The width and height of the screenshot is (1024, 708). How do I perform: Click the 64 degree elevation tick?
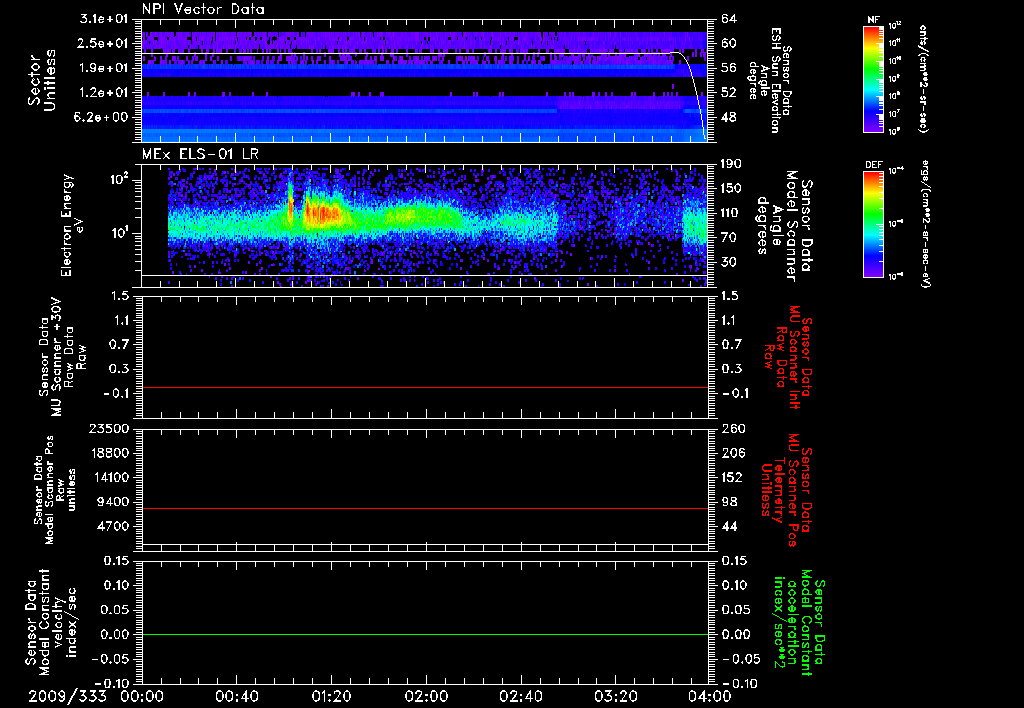point(729,19)
